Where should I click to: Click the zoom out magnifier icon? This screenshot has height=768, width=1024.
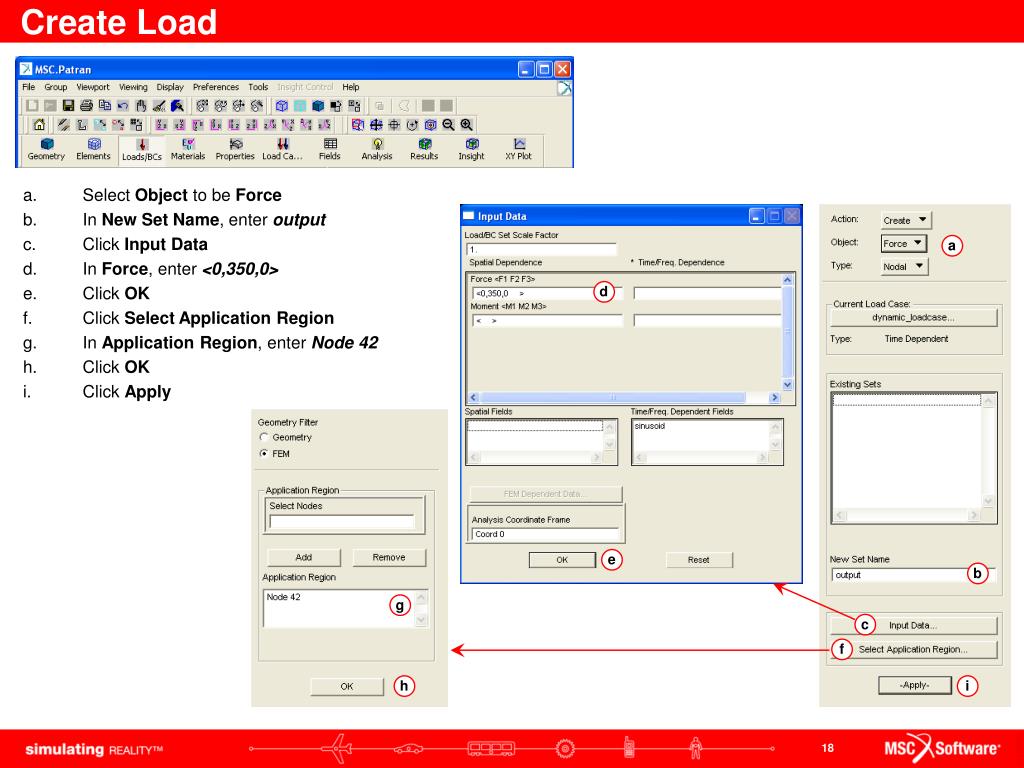click(448, 124)
